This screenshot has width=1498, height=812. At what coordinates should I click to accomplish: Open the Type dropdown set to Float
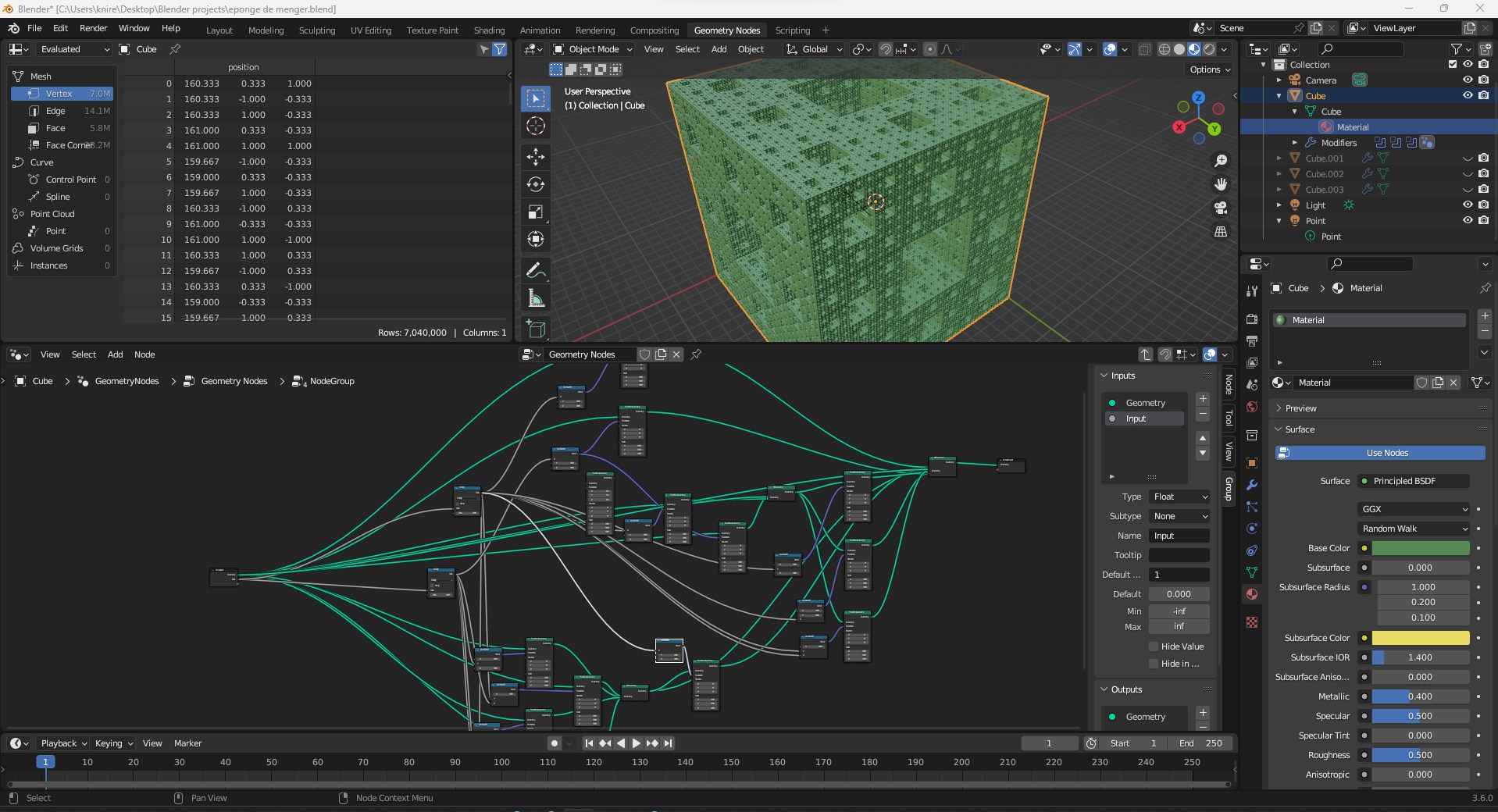click(x=1179, y=497)
